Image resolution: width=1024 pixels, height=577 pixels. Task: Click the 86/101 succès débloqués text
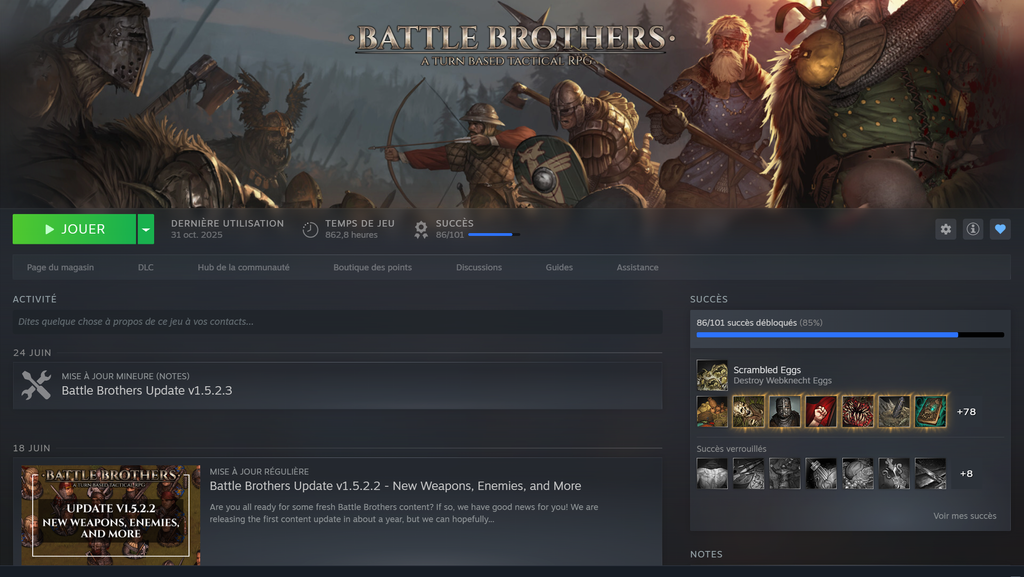point(746,322)
